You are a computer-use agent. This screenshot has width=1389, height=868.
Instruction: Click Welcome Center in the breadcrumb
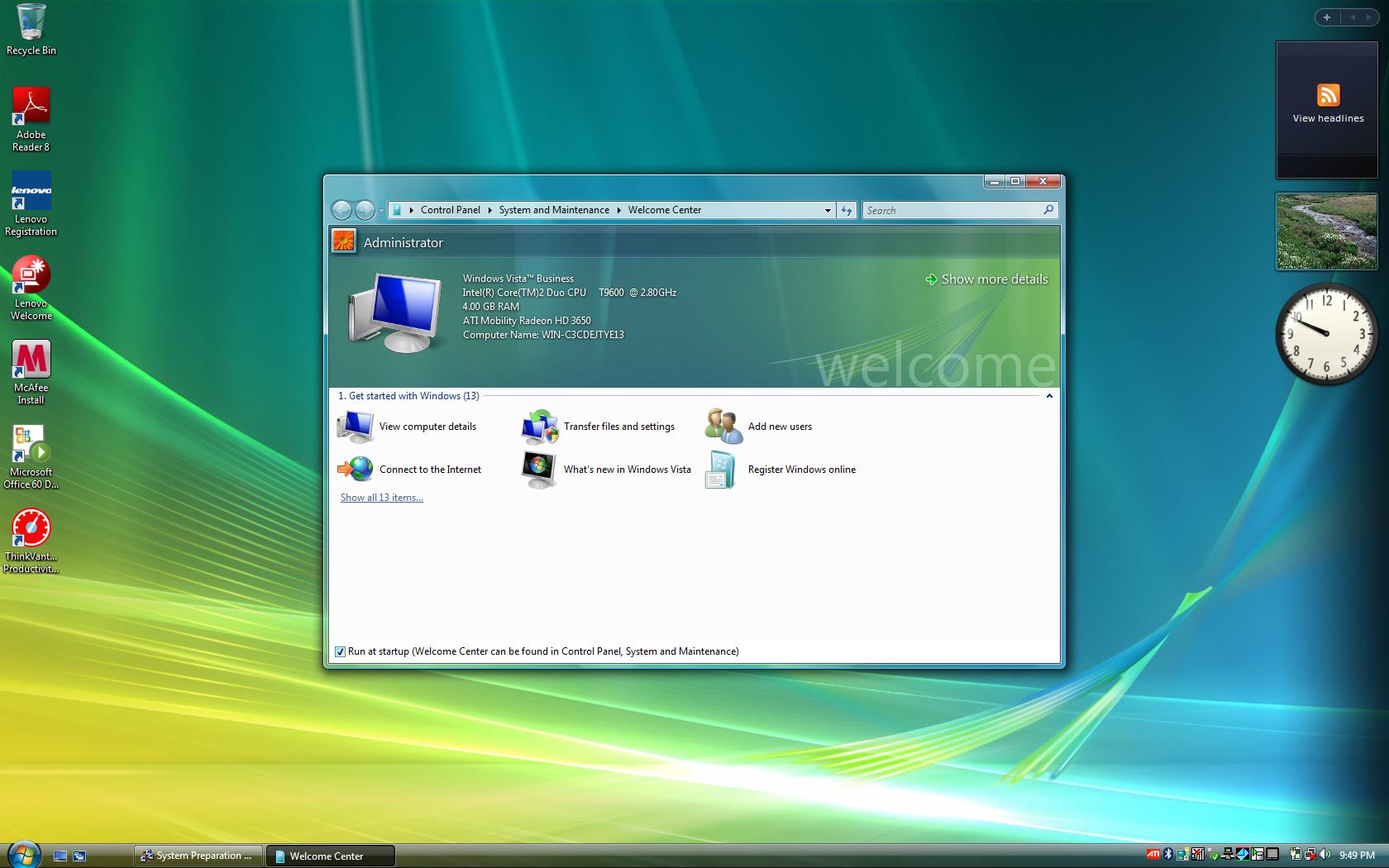tap(665, 210)
